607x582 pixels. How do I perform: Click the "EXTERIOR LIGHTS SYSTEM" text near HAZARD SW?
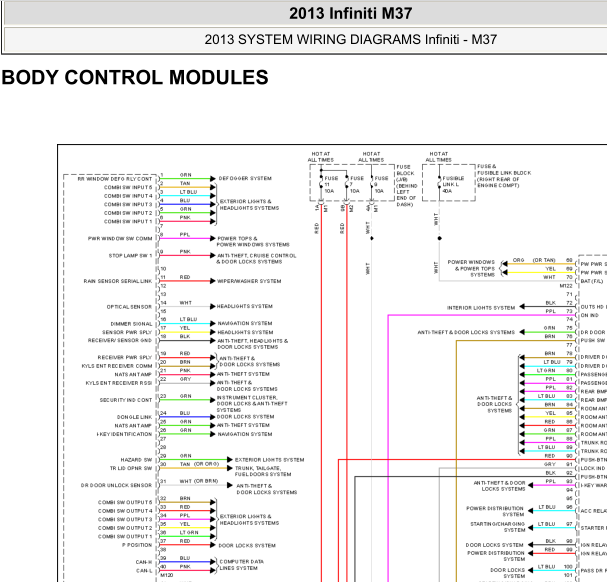pos(269,460)
